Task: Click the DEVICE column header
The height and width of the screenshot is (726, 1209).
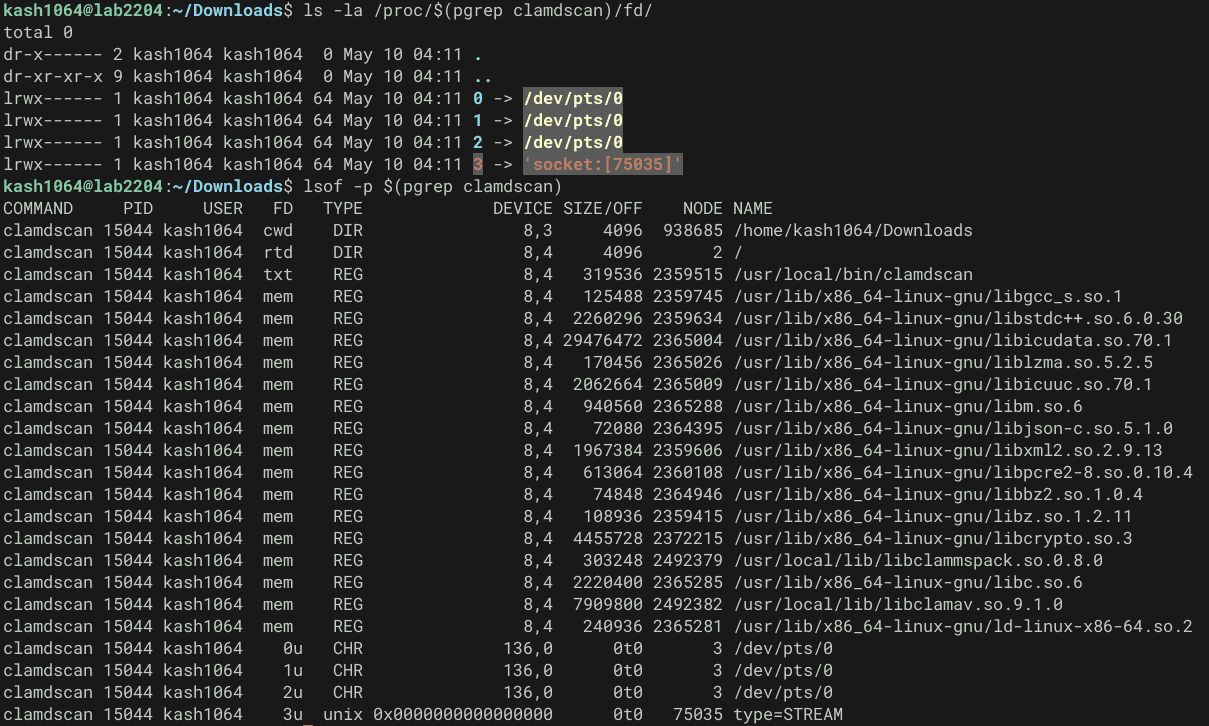Action: pos(523,208)
